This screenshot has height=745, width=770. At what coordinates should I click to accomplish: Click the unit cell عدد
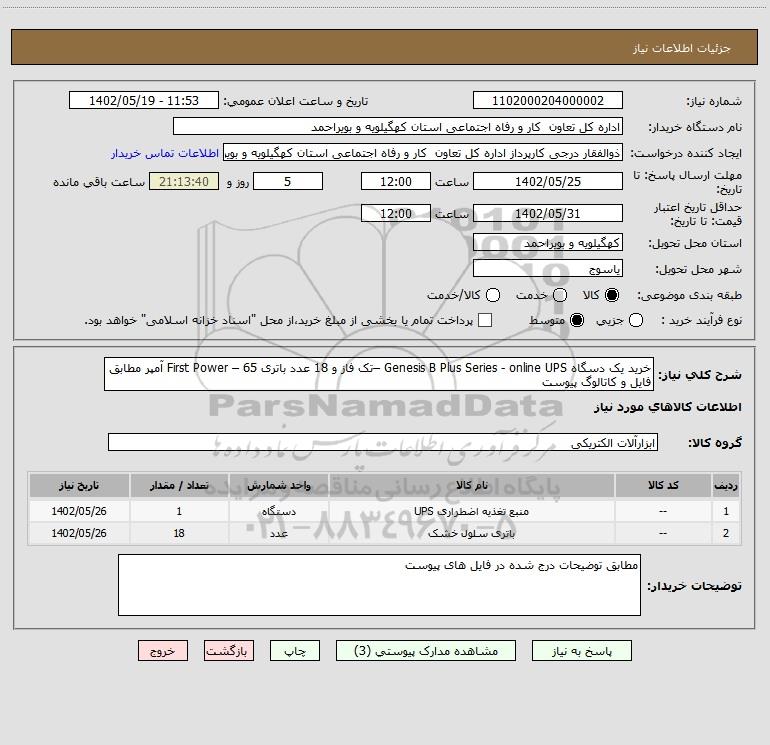click(x=278, y=533)
